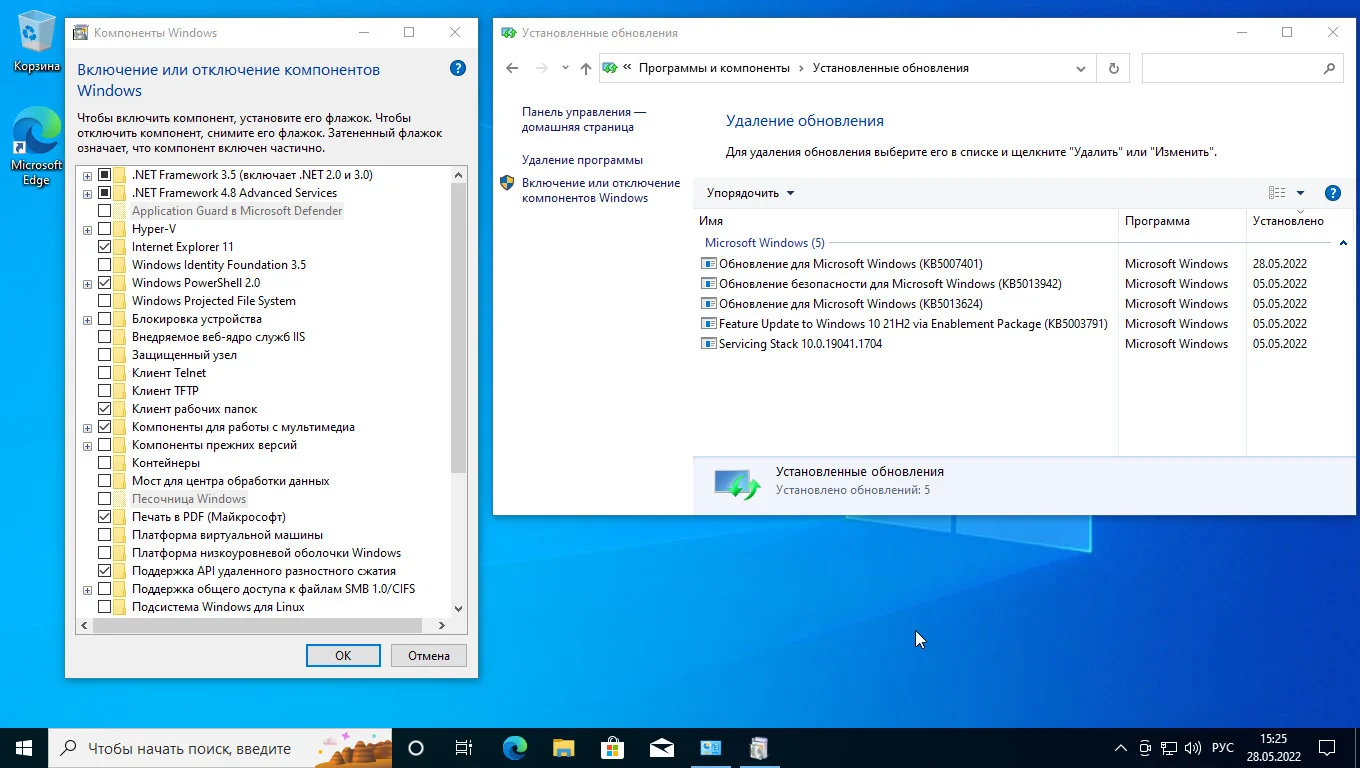
Task: Go up one level in the address bar
Action: [x=586, y=68]
